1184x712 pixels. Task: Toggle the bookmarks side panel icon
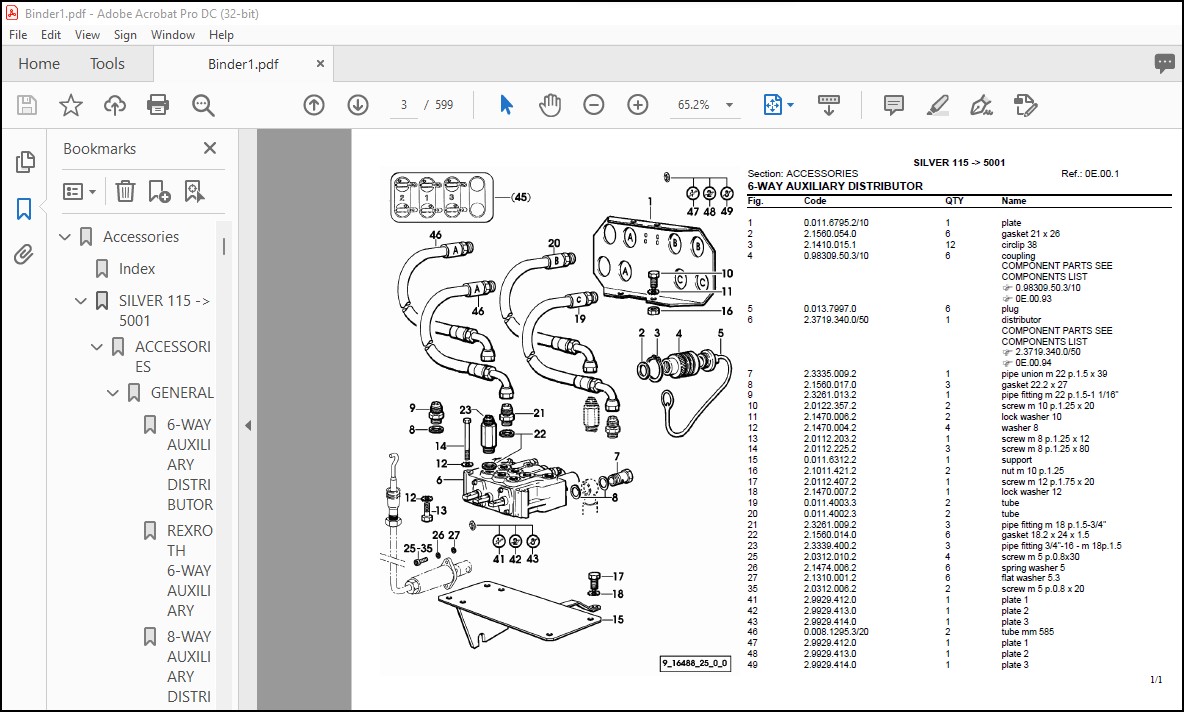[24, 208]
